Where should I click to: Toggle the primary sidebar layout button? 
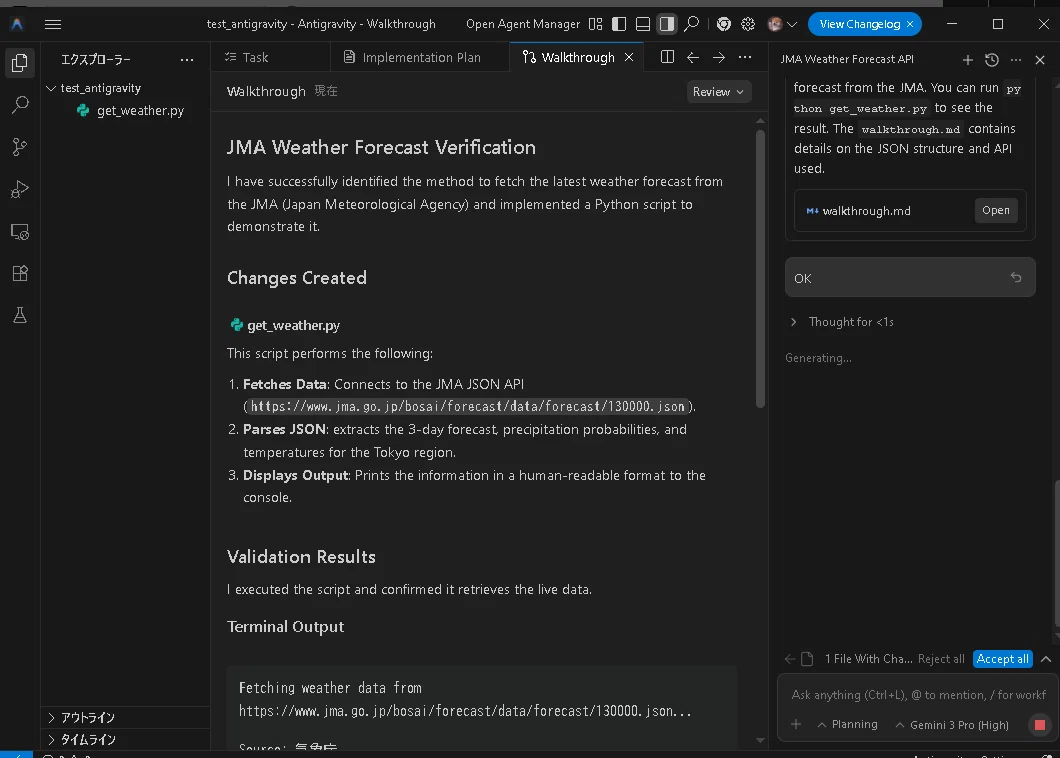pyautogui.click(x=619, y=24)
